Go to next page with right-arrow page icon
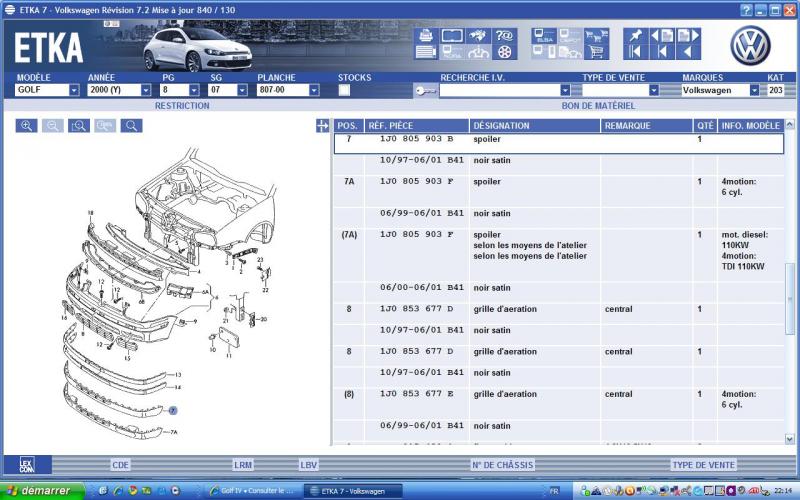 click(x=688, y=36)
